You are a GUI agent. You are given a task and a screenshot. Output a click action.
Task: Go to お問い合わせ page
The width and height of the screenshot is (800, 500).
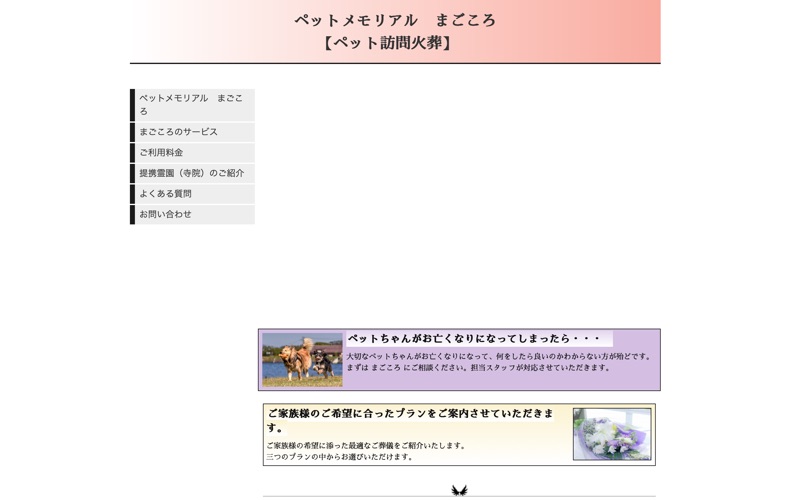[192, 214]
